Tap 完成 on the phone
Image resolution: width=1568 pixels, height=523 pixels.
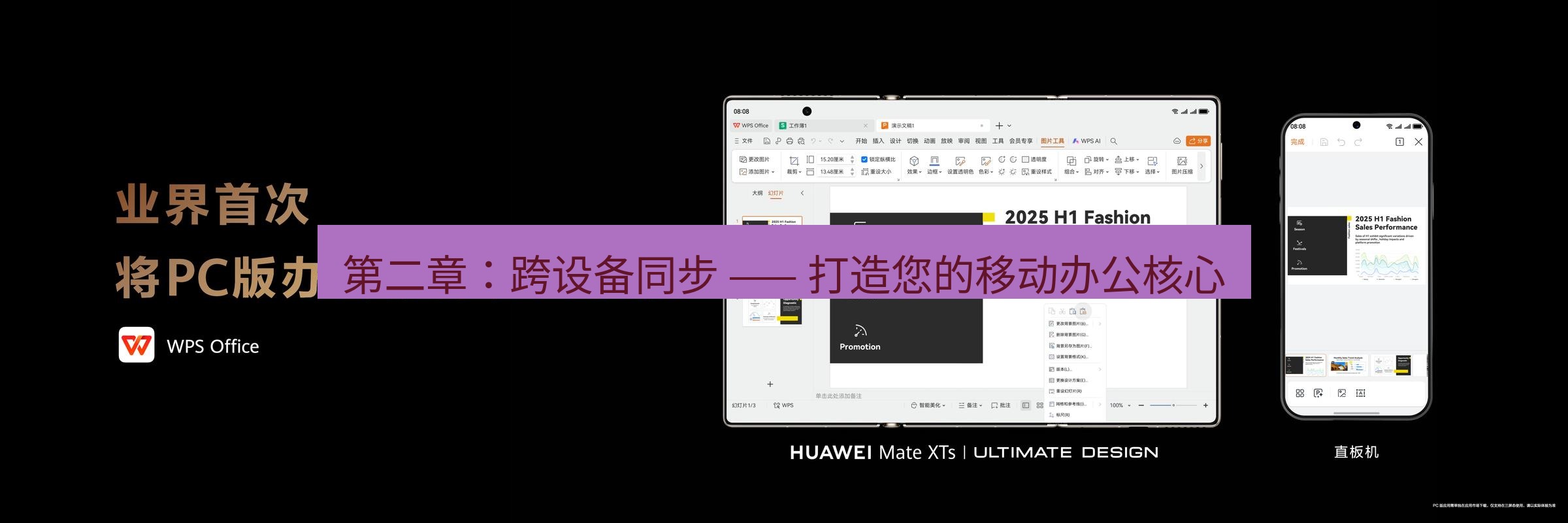click(x=1297, y=142)
